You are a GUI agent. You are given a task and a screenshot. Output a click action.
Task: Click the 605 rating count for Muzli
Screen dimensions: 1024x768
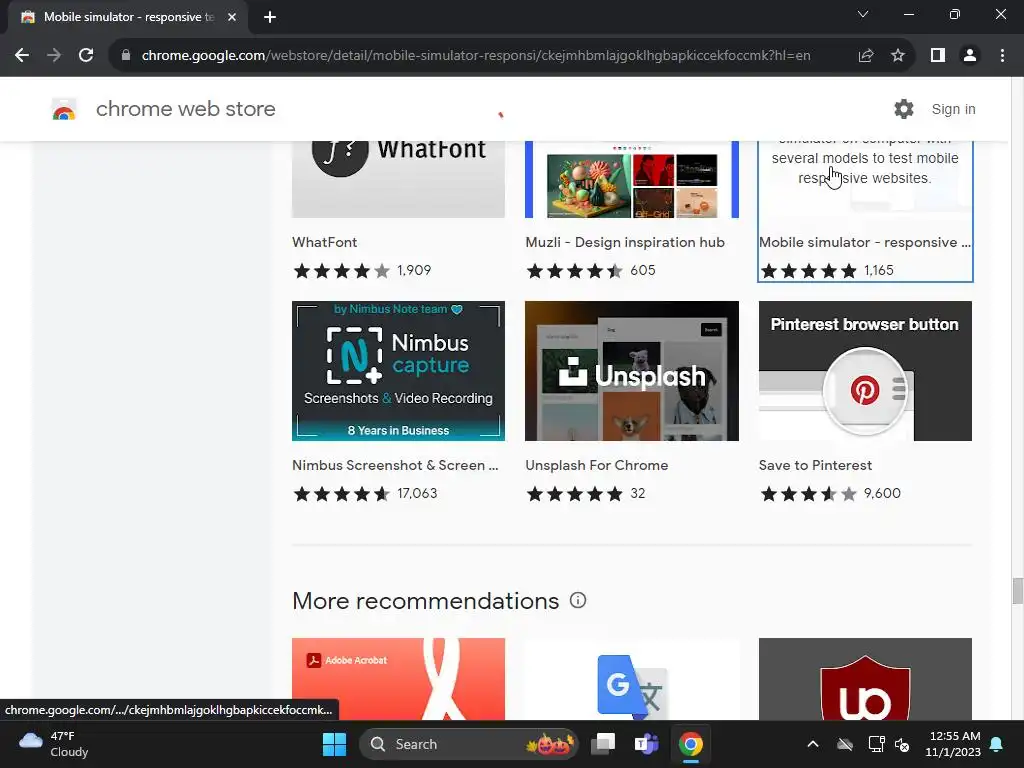point(643,270)
